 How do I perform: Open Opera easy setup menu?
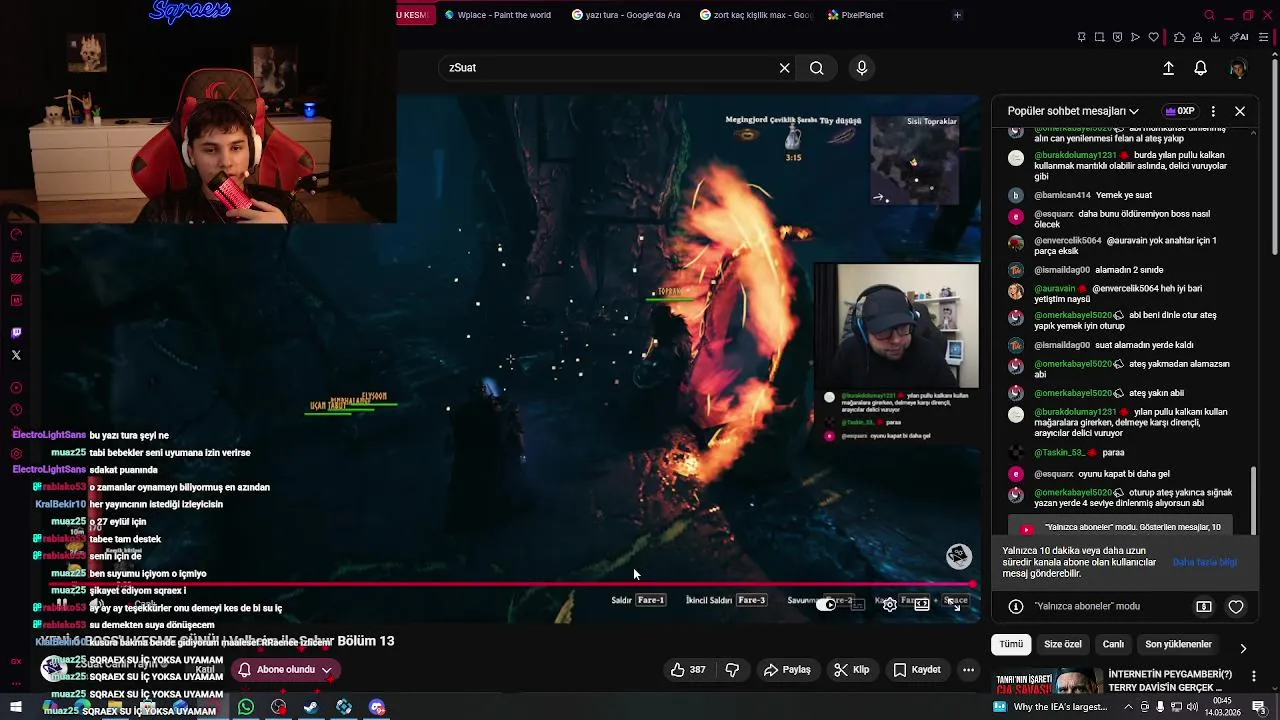[x=1264, y=37]
